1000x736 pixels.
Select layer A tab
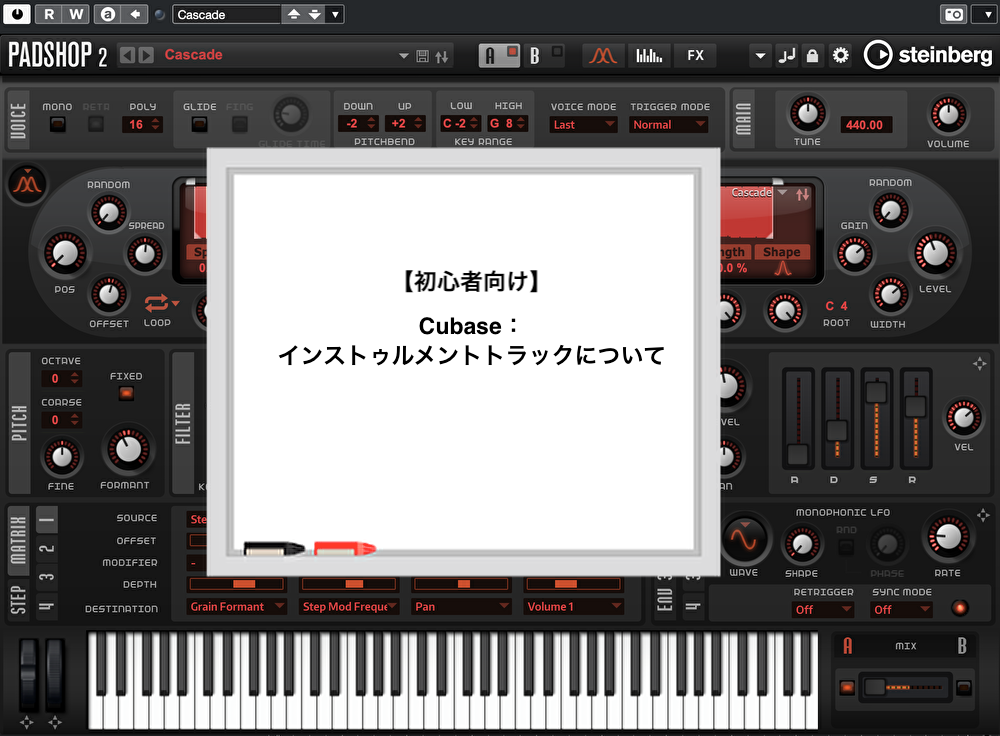click(490, 56)
